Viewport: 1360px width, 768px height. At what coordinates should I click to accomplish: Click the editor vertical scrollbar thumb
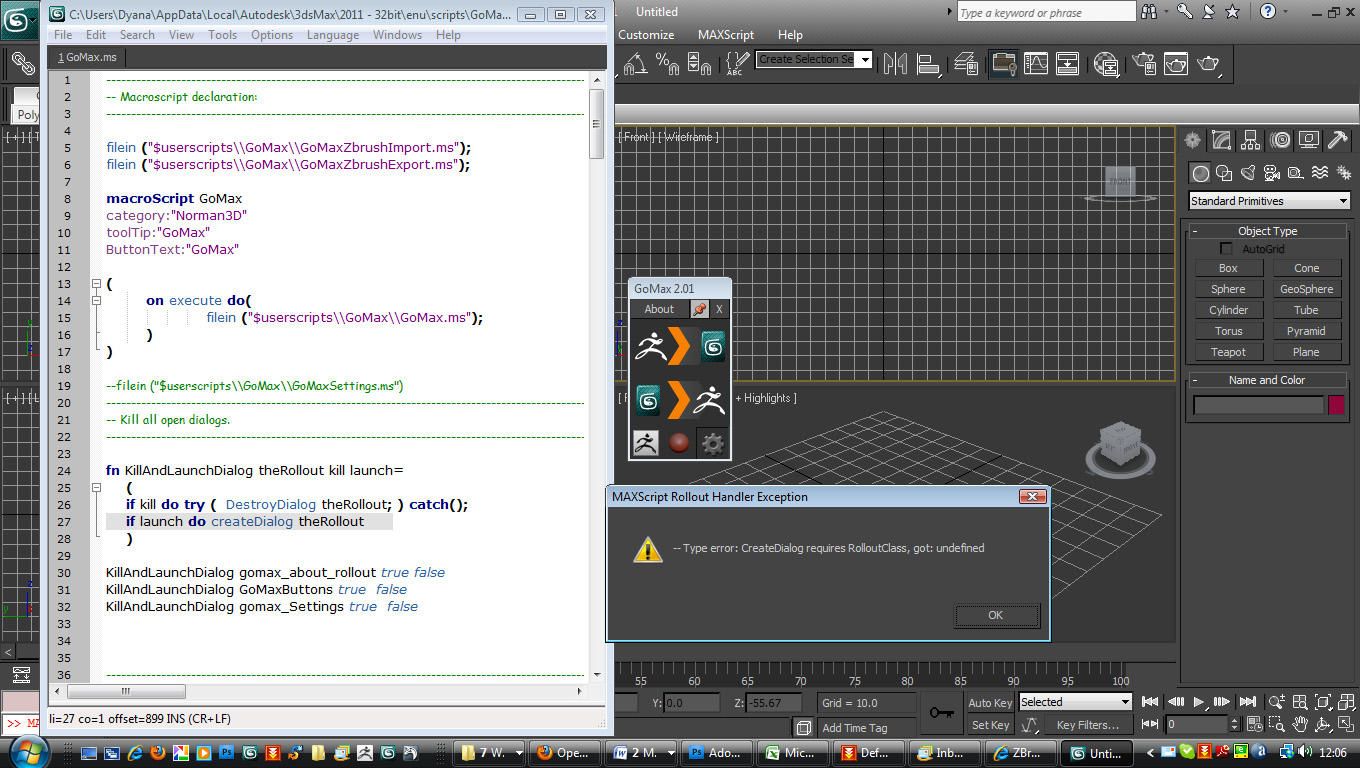pyautogui.click(x=596, y=123)
